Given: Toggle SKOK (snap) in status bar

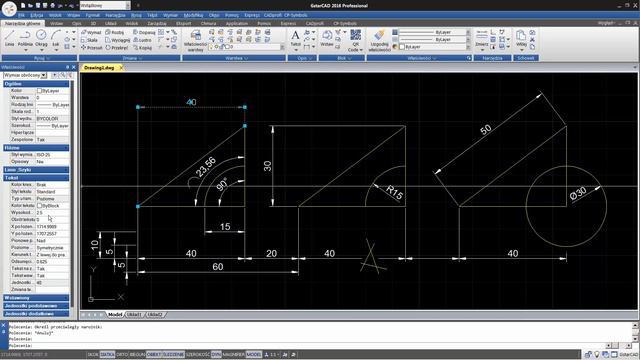Looking at the screenshot, I should tap(93, 355).
